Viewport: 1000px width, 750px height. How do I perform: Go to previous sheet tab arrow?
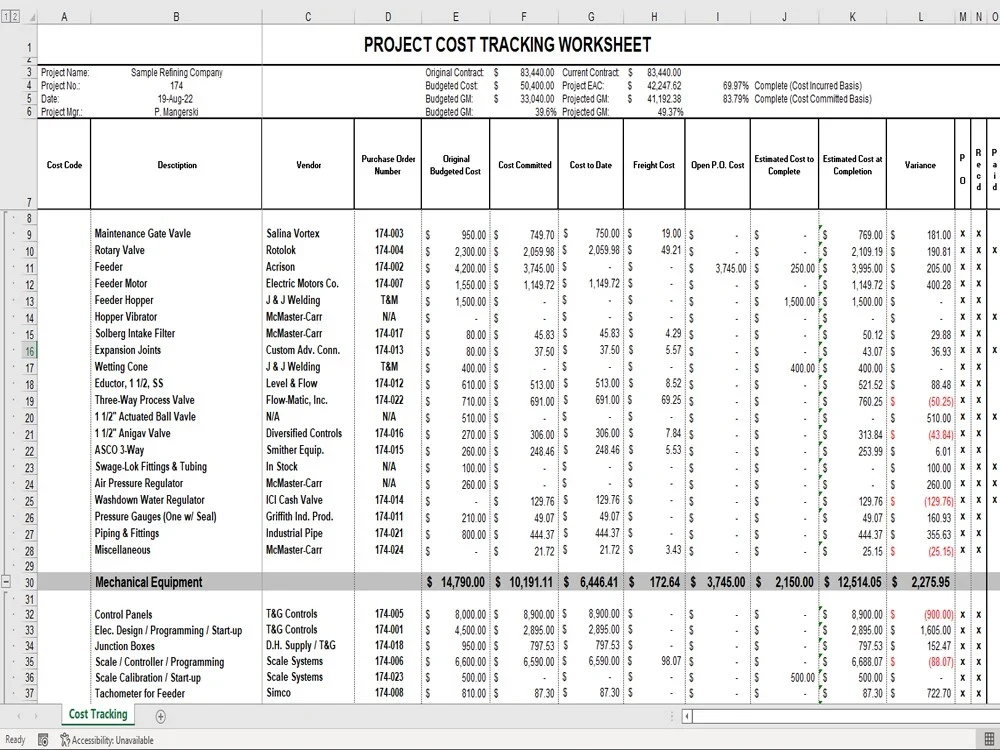click(19, 716)
